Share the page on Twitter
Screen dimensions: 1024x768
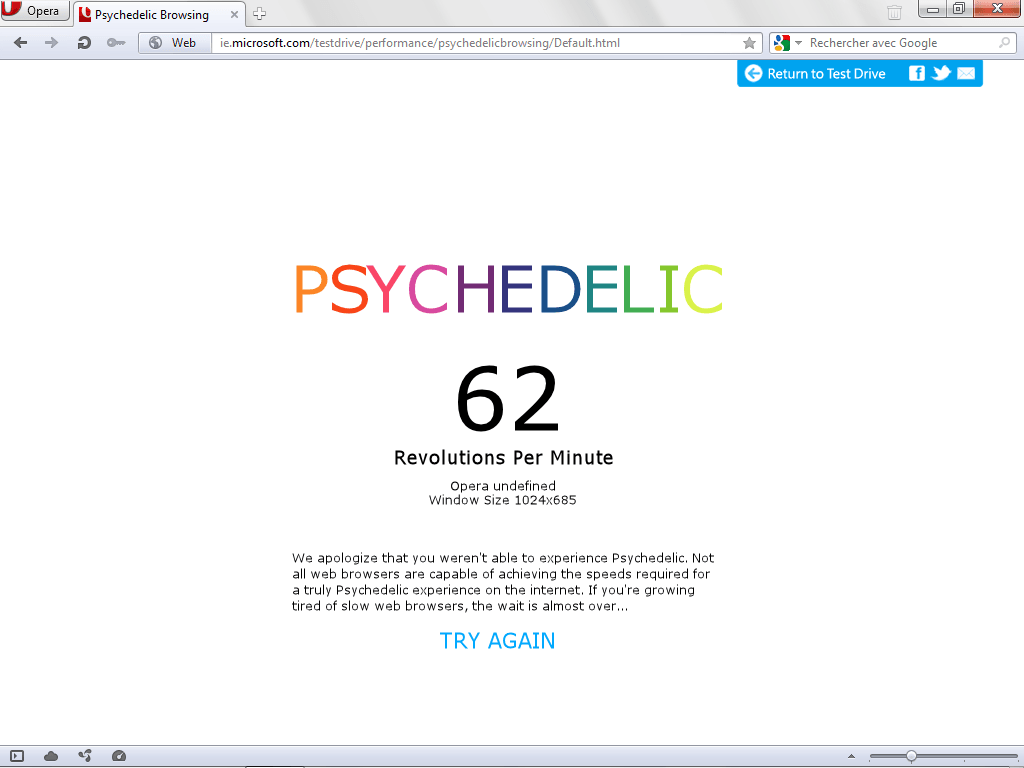(x=941, y=73)
